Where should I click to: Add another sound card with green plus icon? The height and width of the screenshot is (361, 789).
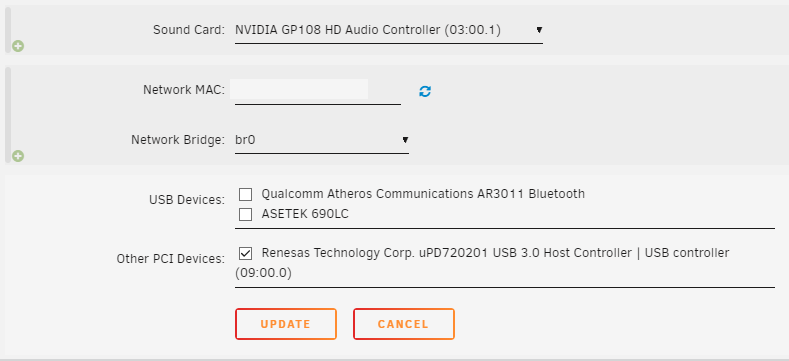[18, 46]
